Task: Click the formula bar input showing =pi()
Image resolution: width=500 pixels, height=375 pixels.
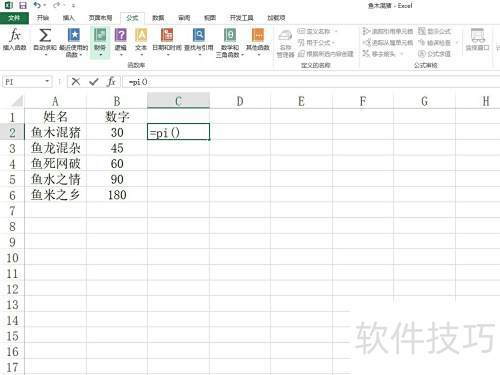Action: [x=310, y=82]
